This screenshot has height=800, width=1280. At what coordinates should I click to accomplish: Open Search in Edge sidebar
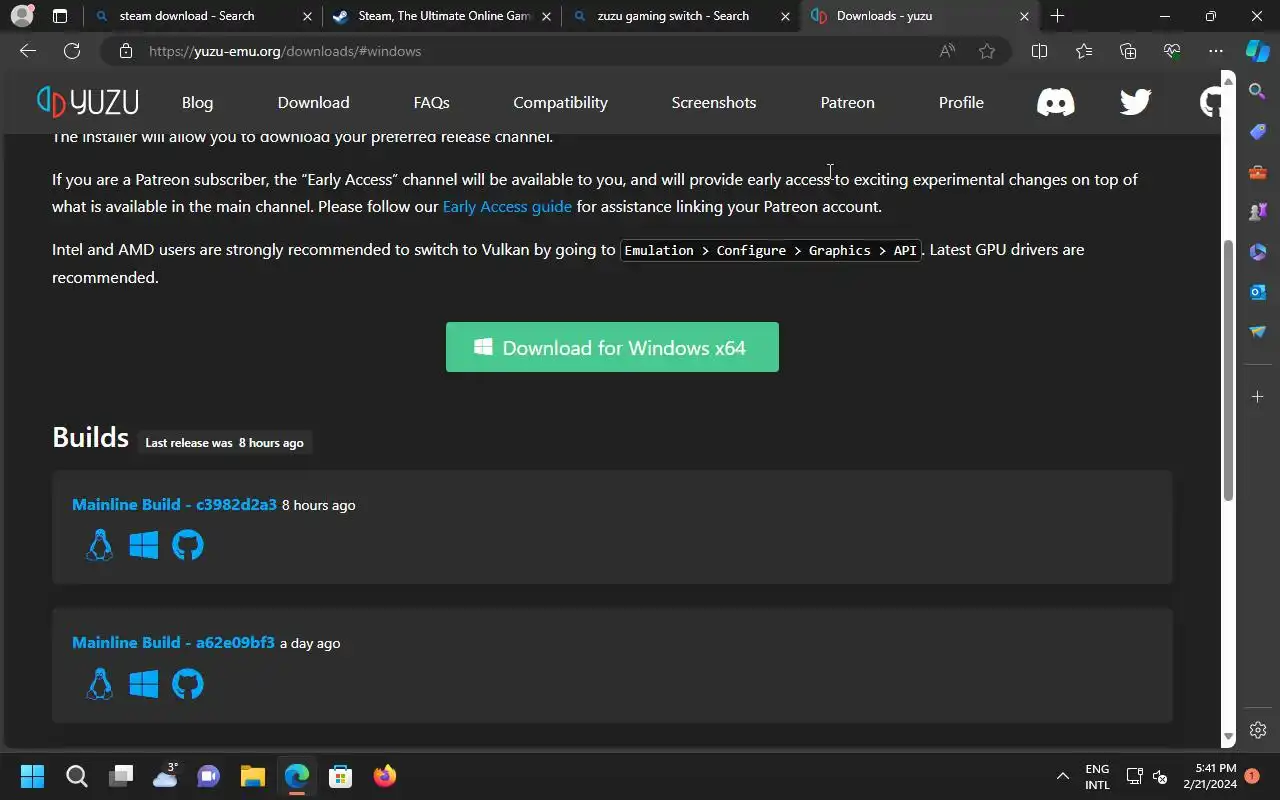(x=1258, y=92)
